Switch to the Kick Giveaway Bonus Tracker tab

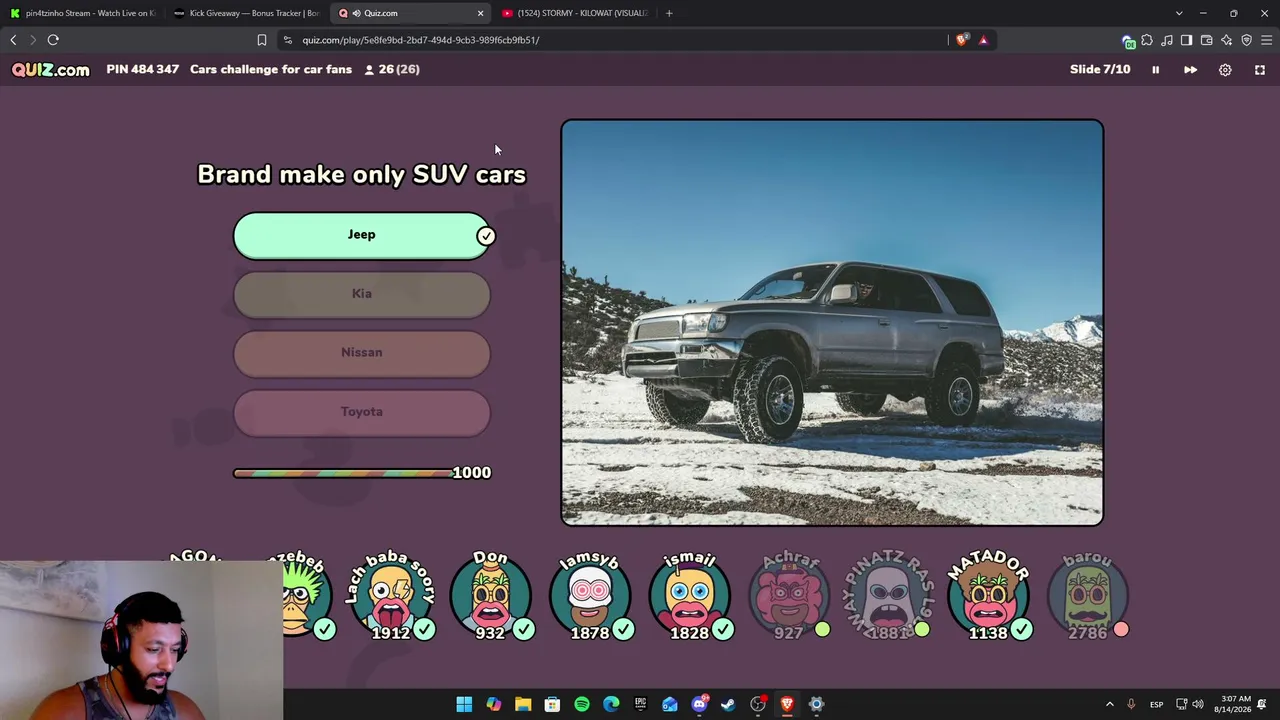coord(245,13)
